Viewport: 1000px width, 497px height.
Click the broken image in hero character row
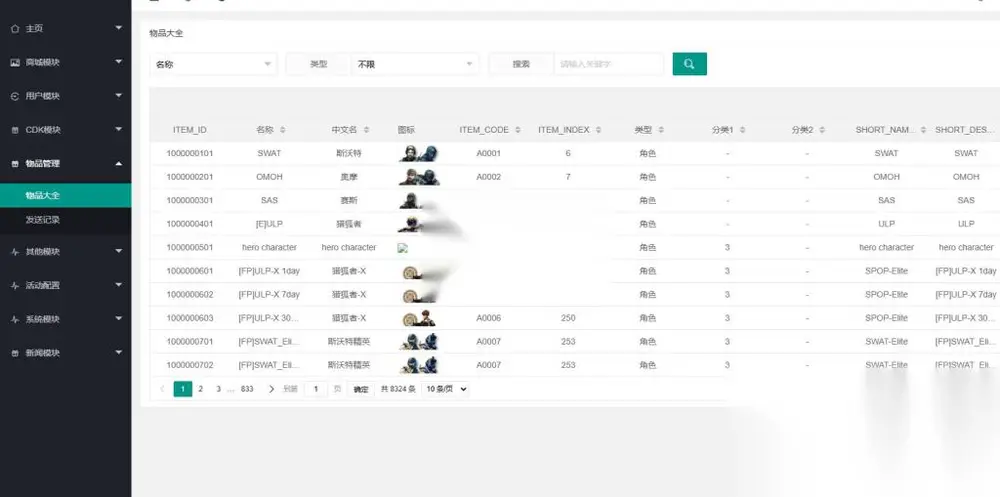click(x=402, y=248)
